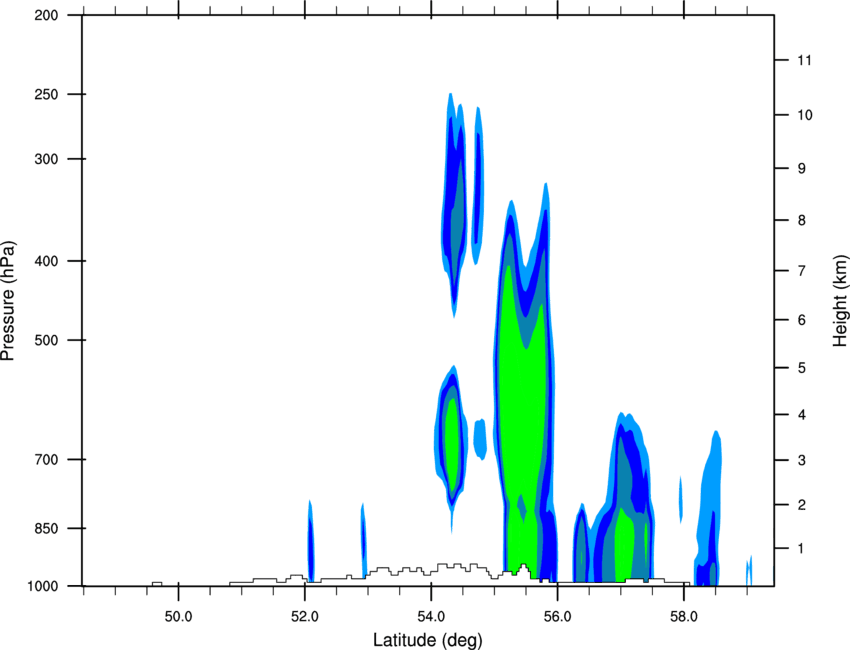Image resolution: width=850 pixels, height=650 pixels.
Task: Select the 850 pressure tick label
Action: pyautogui.click(x=46, y=527)
